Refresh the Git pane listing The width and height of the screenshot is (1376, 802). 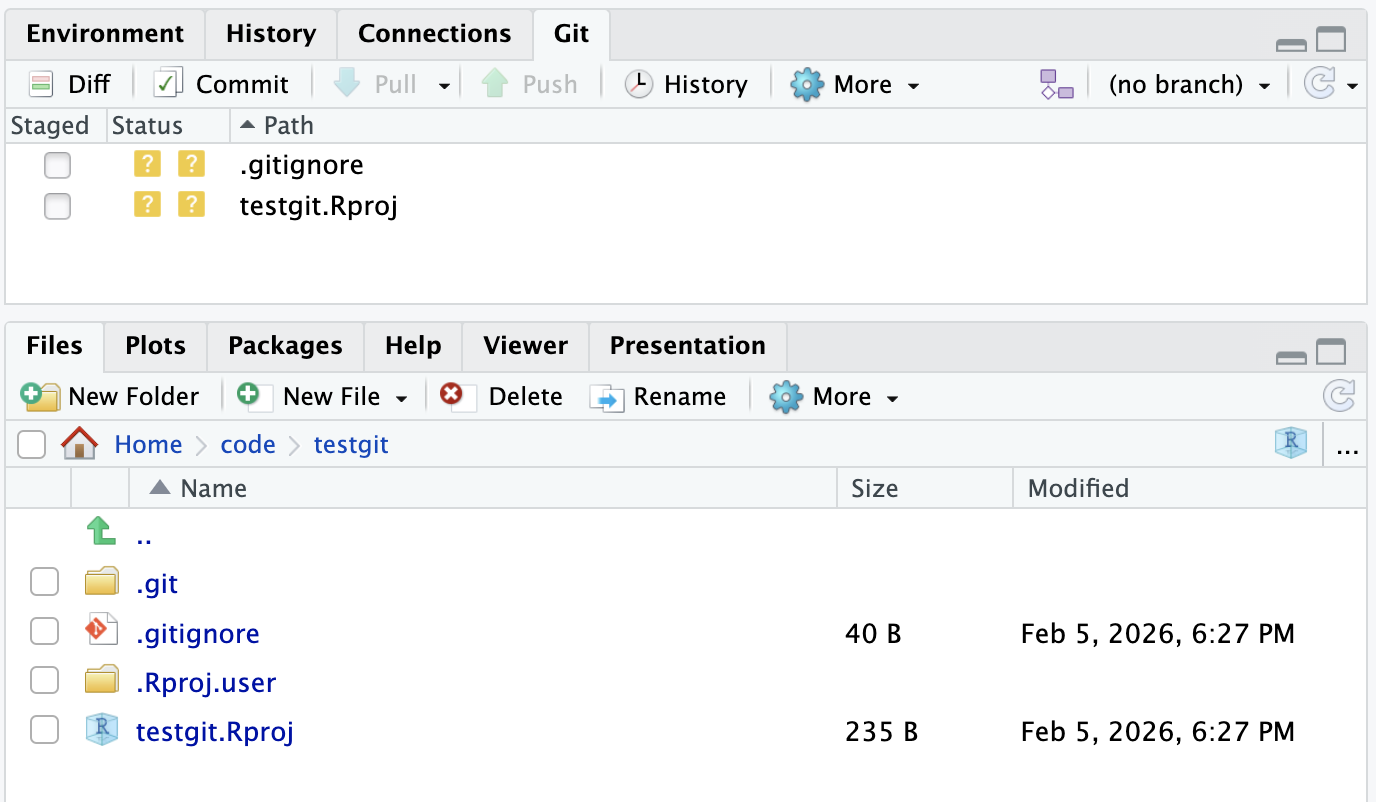(1319, 84)
